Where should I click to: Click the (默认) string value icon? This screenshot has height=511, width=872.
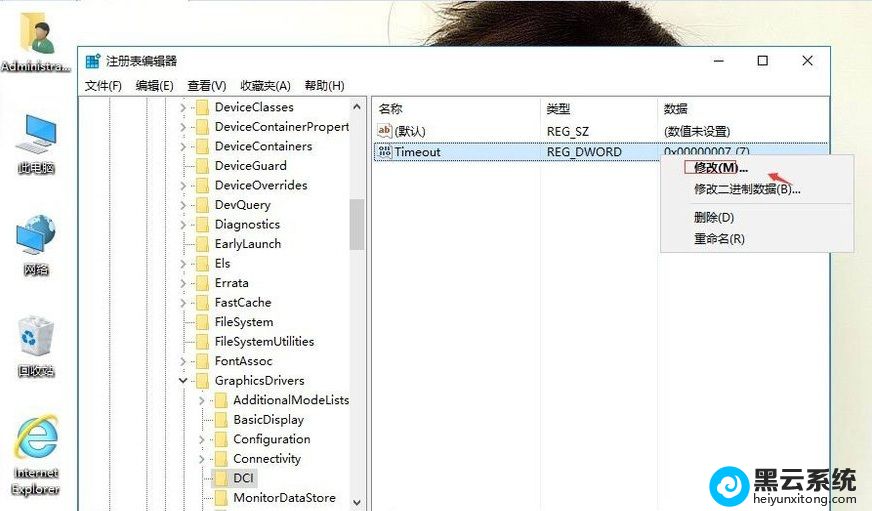[x=384, y=131]
